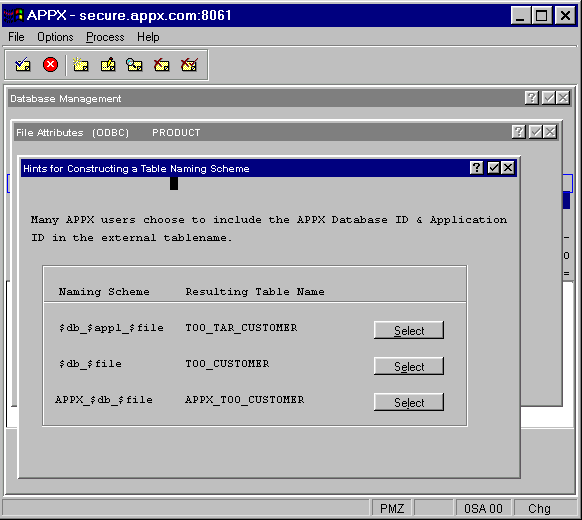Close the Hints for Constructing dialog

[x=508, y=168]
